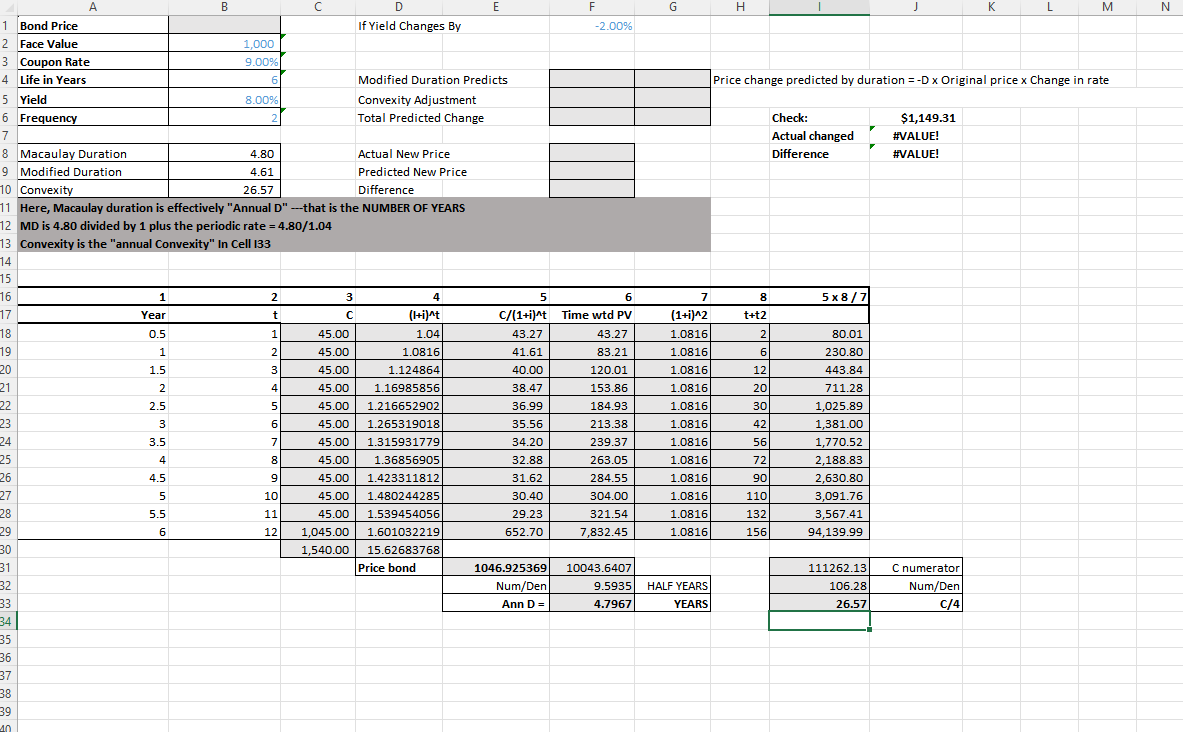Select the Year value 5.5

point(93,513)
